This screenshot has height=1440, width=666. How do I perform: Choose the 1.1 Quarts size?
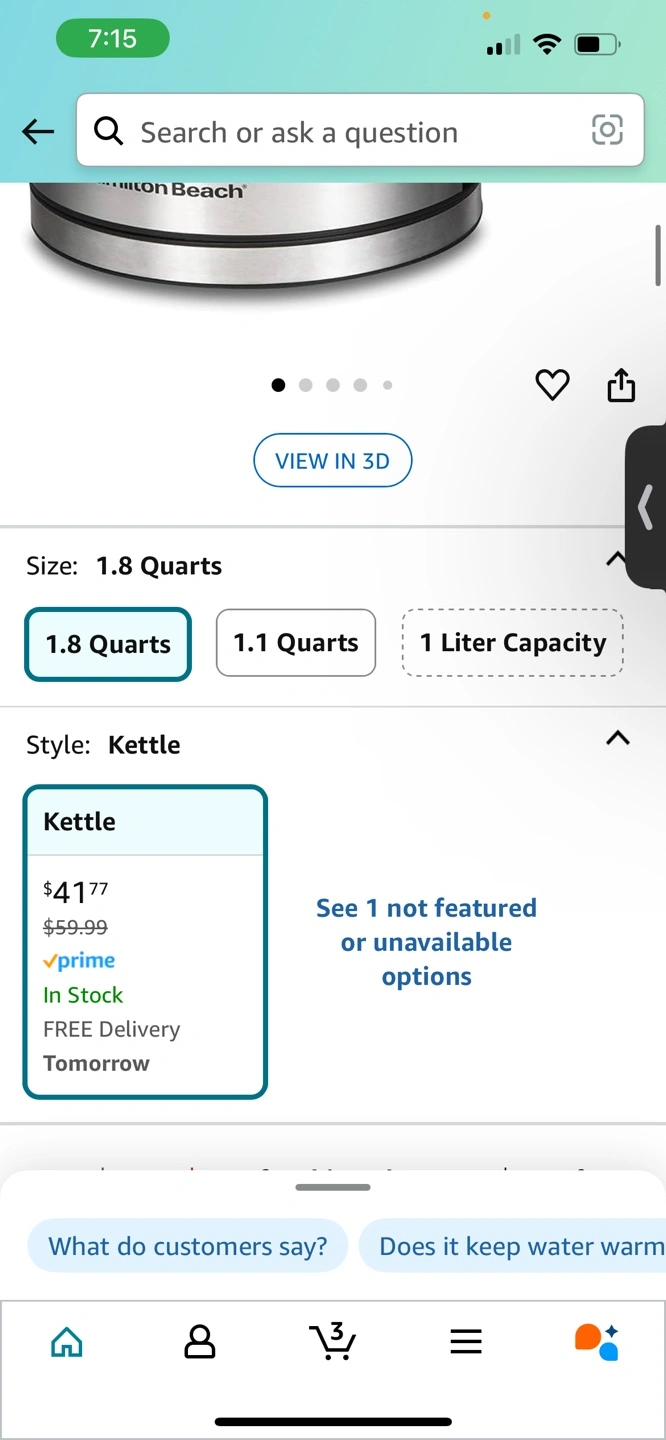[x=296, y=643]
